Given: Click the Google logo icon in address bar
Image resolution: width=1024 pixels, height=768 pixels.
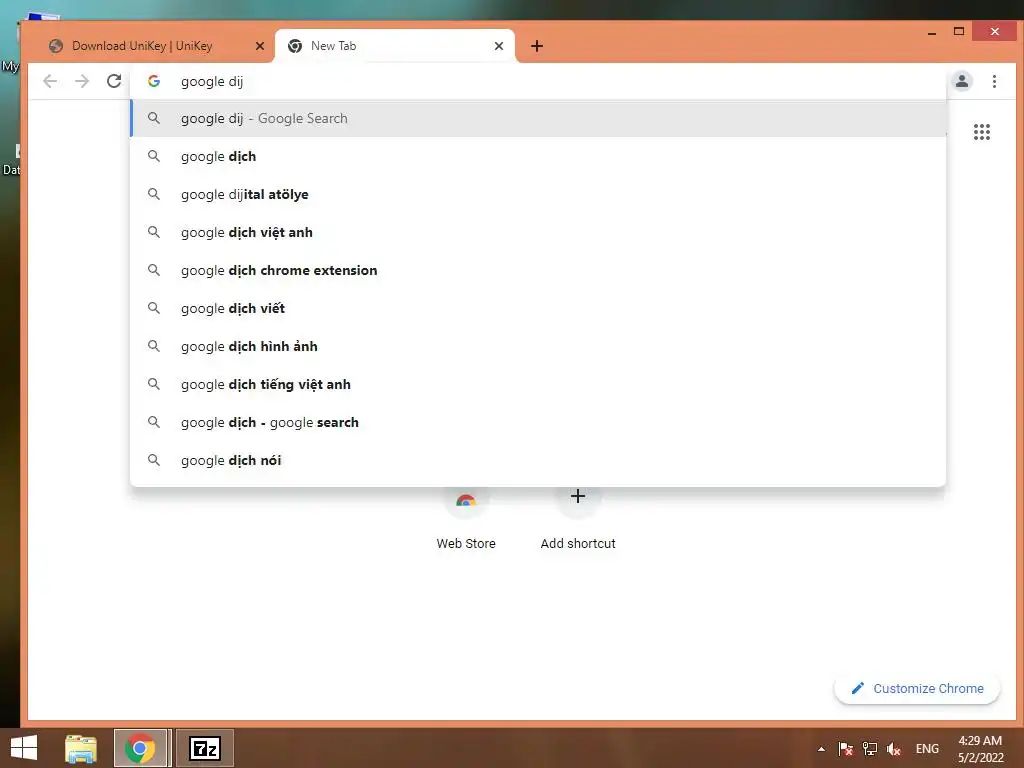Looking at the screenshot, I should (153, 81).
